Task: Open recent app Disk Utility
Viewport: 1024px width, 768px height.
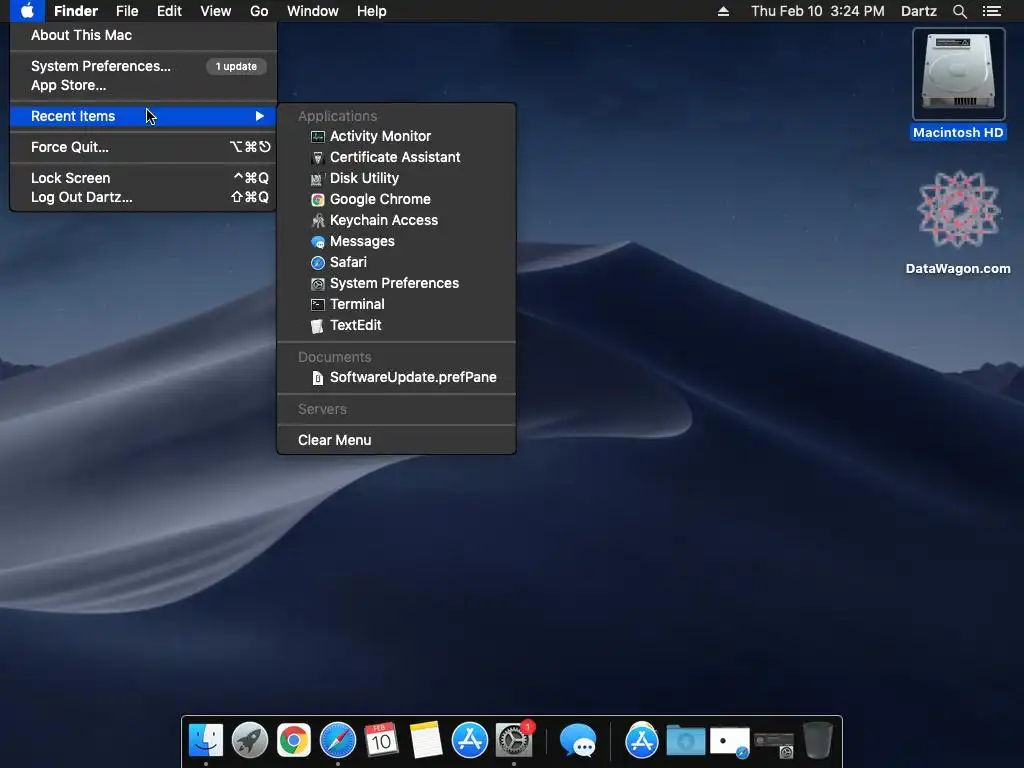Action: tap(396, 178)
